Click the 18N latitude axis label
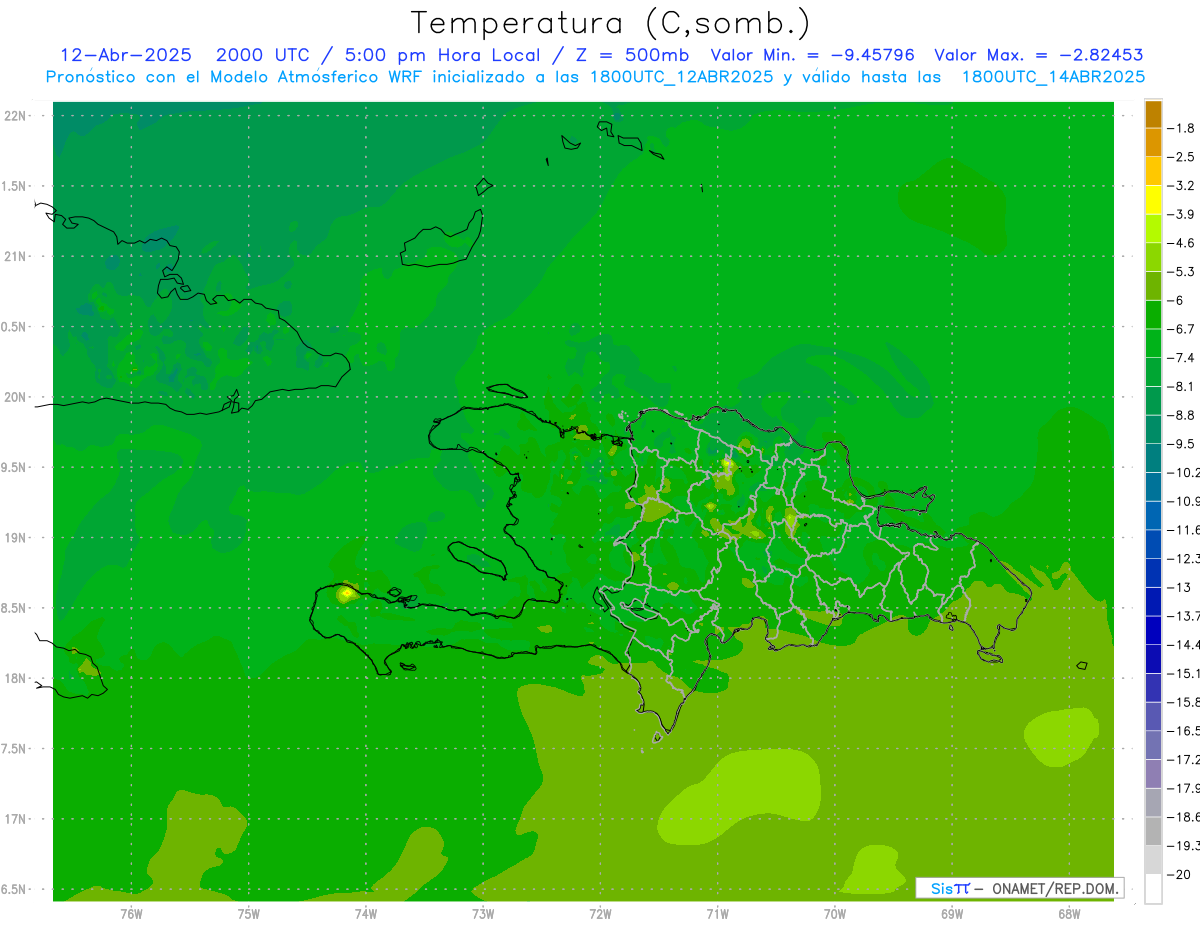1200x927 pixels. [15, 679]
